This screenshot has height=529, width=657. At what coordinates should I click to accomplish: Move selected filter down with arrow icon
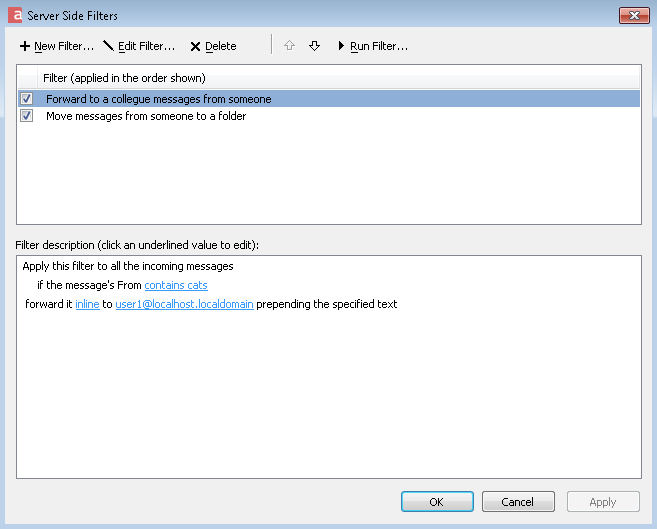(x=314, y=45)
